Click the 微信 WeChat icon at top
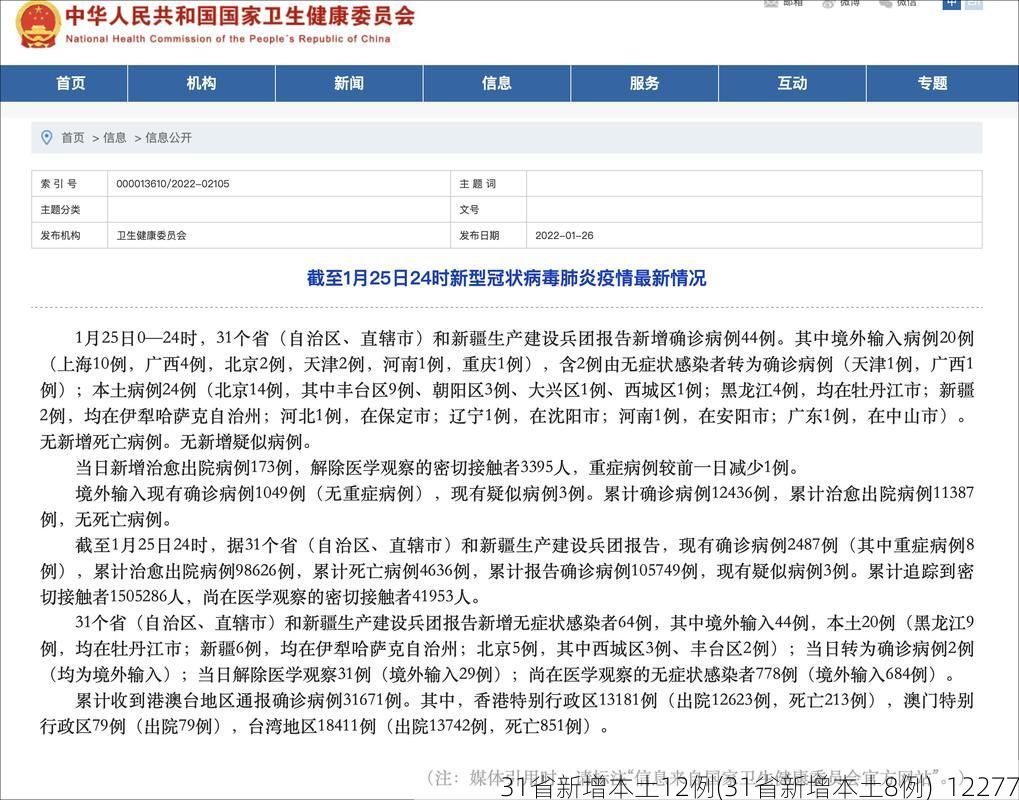Screen dimensions: 1019x800 click(x=885, y=3)
